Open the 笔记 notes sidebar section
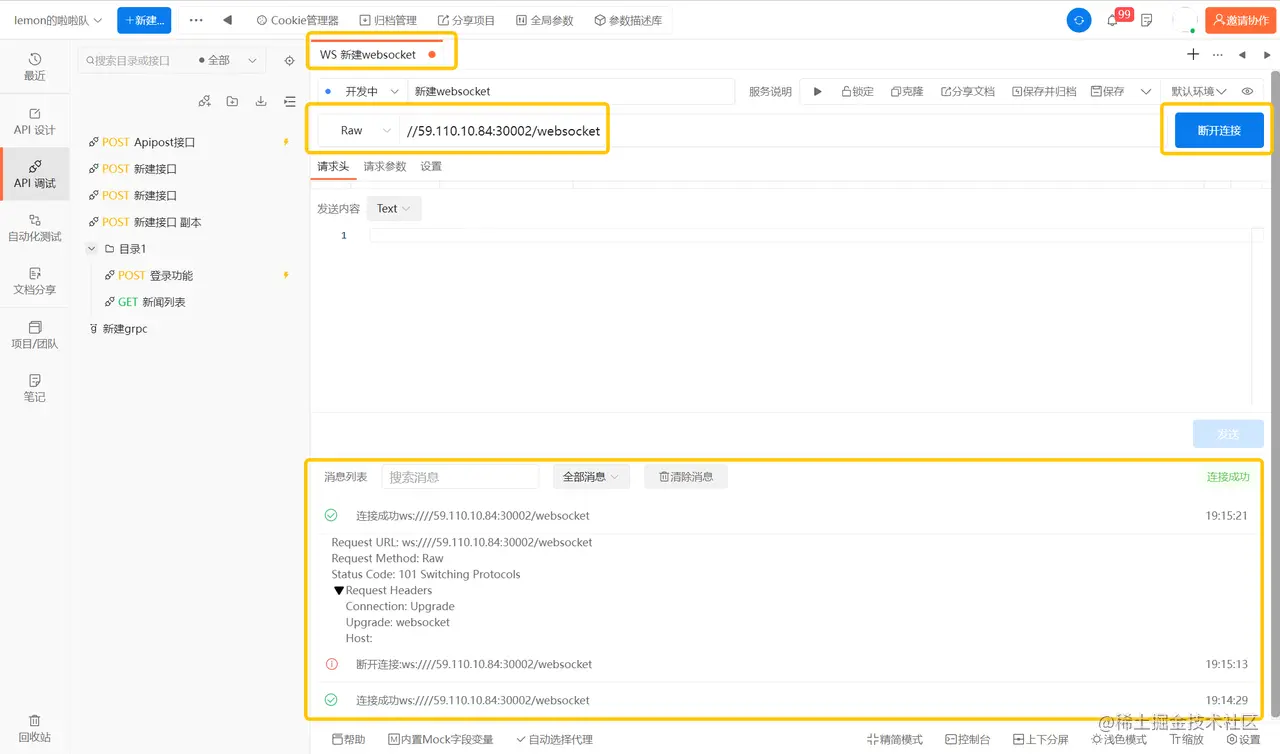The image size is (1280, 754). (x=35, y=388)
